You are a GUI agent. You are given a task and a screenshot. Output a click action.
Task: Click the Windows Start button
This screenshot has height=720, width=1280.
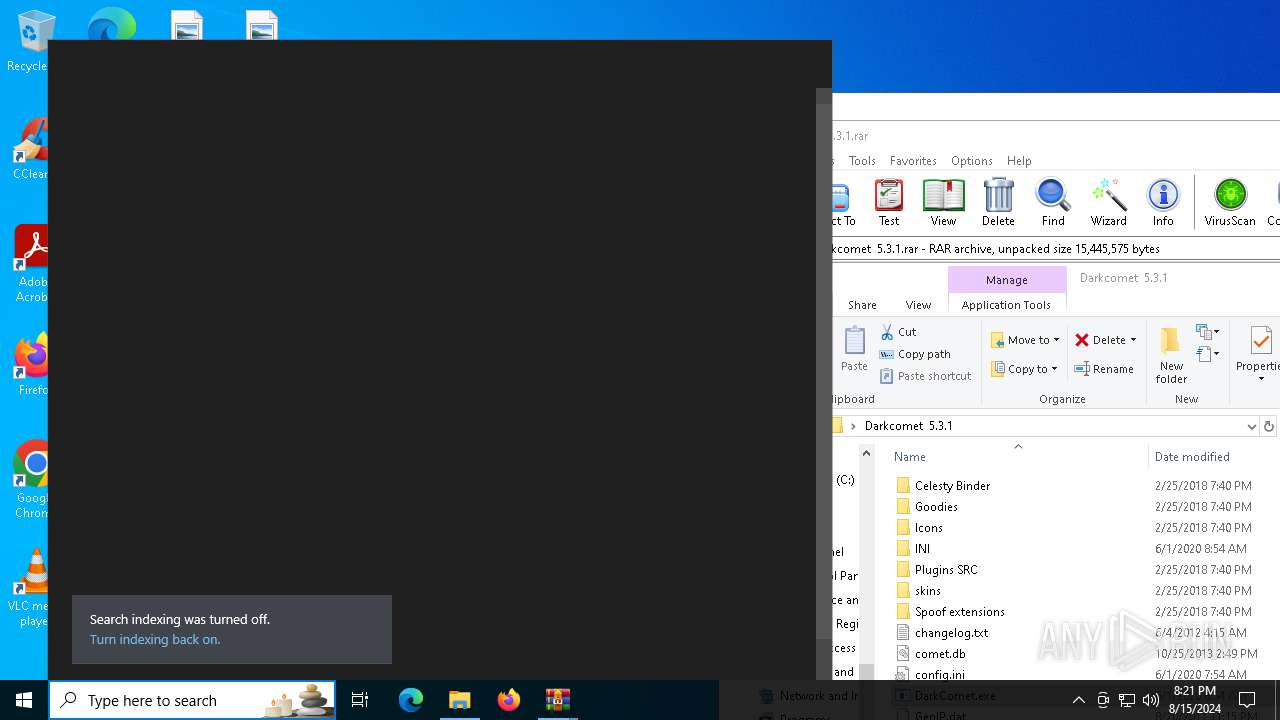pyautogui.click(x=24, y=700)
